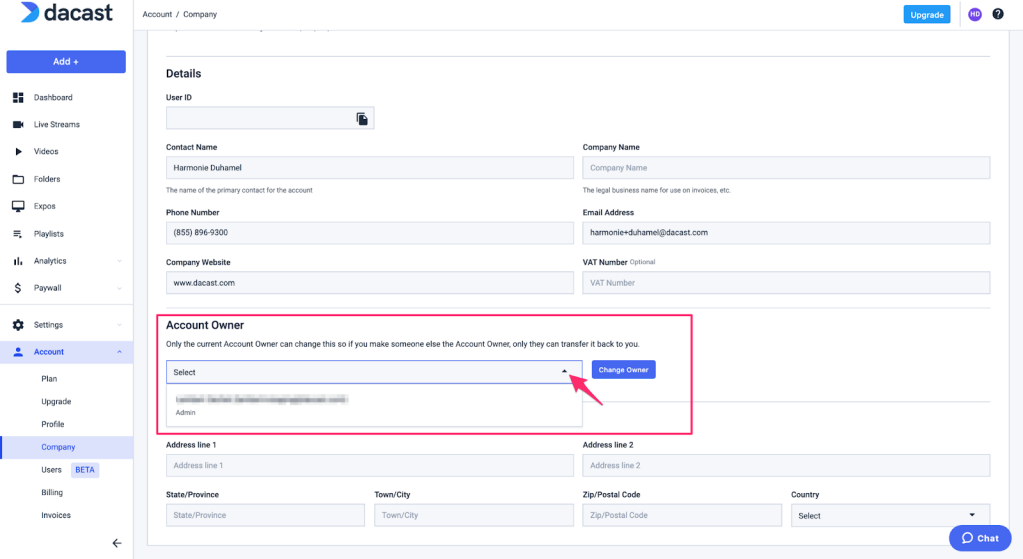Screen dimensions: 1023x559
Task: Copy the User ID with copy icon
Action: [362, 119]
